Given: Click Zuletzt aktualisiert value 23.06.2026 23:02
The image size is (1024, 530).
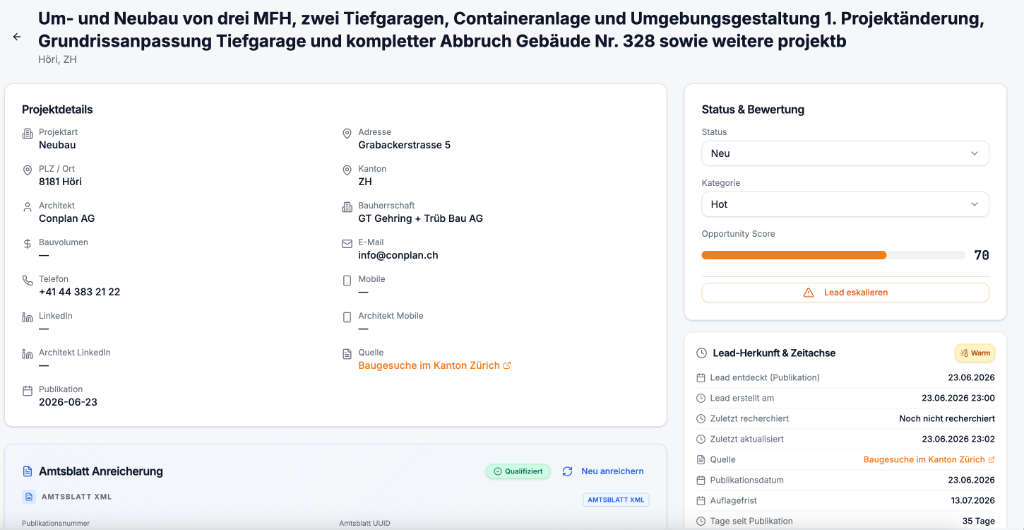Looking at the screenshot, I should (958, 439).
